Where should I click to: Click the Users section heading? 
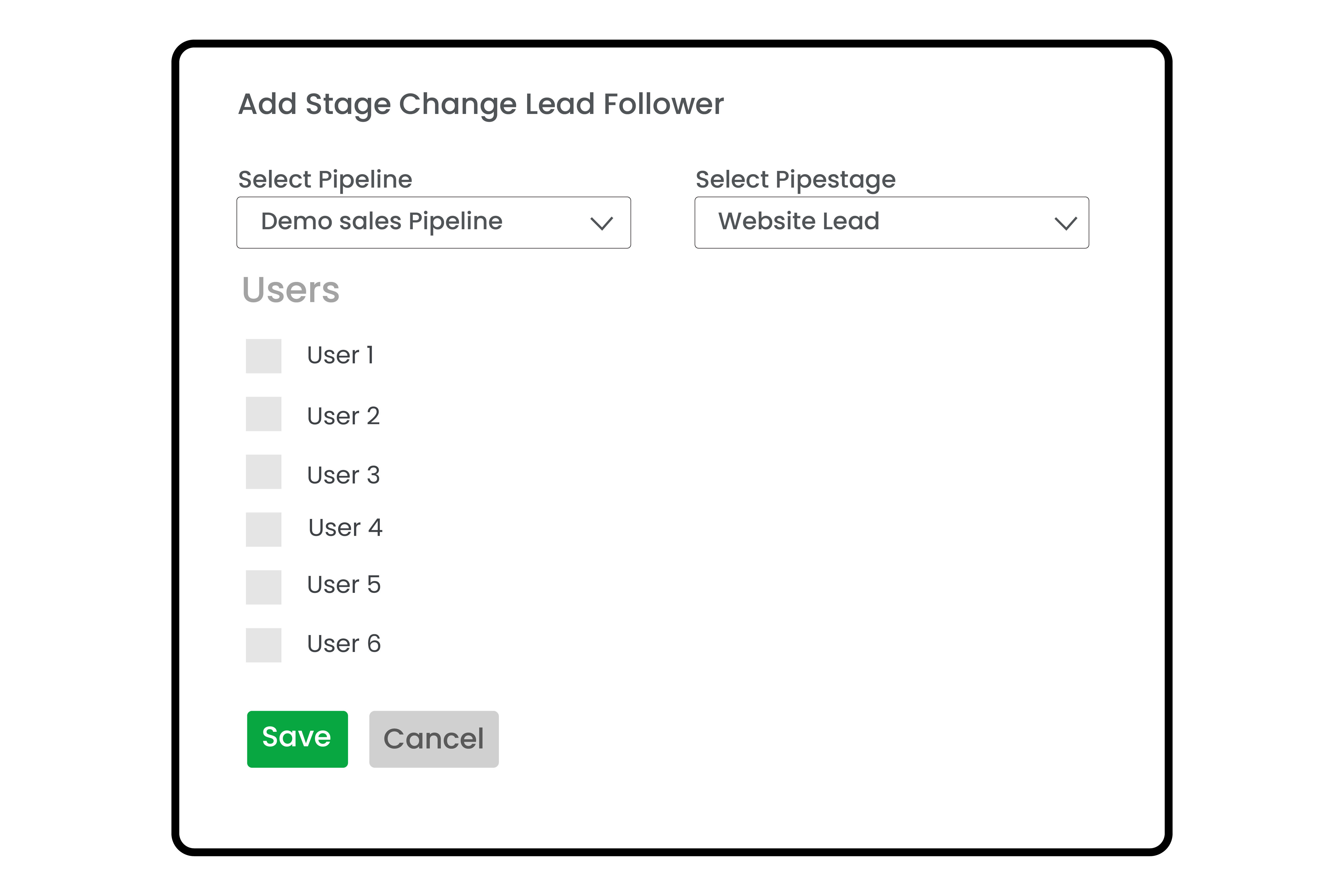pos(291,290)
